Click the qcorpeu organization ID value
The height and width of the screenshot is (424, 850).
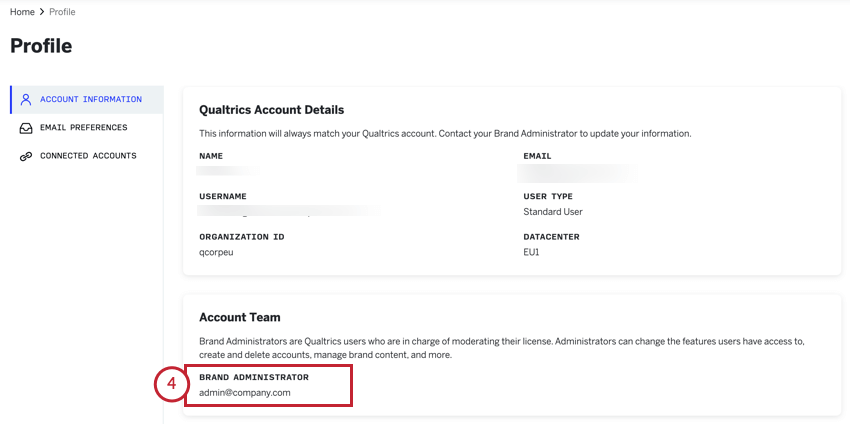[x=216, y=253]
